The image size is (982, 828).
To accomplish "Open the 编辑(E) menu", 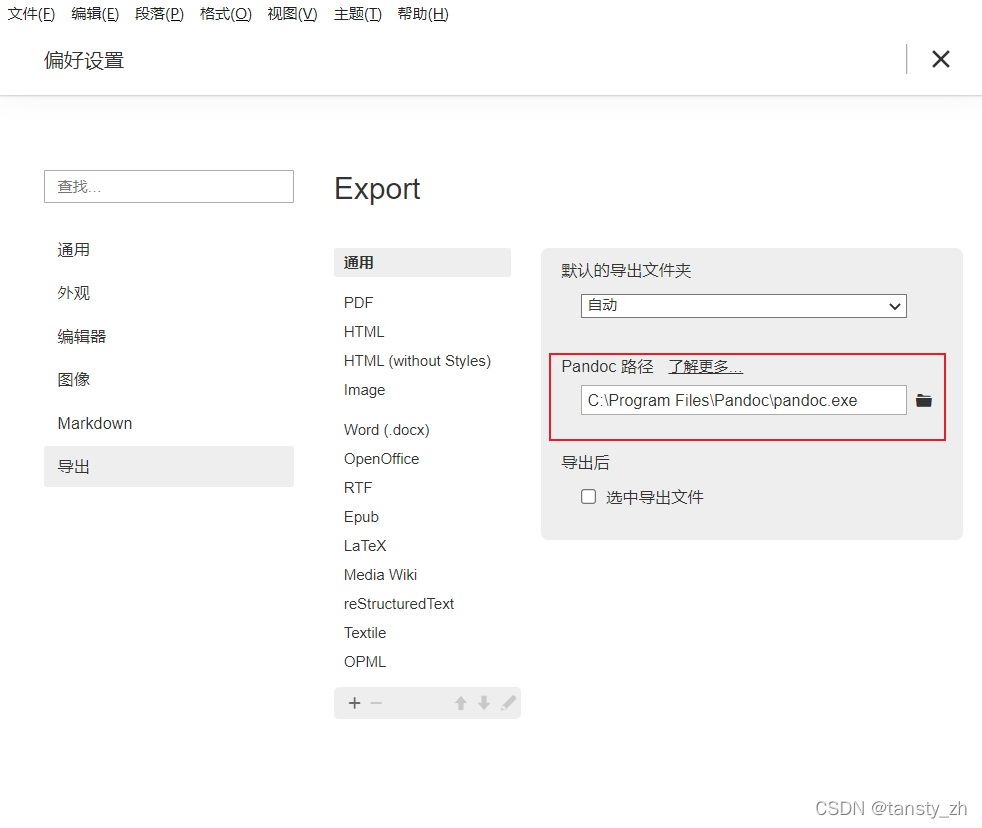I will (95, 14).
